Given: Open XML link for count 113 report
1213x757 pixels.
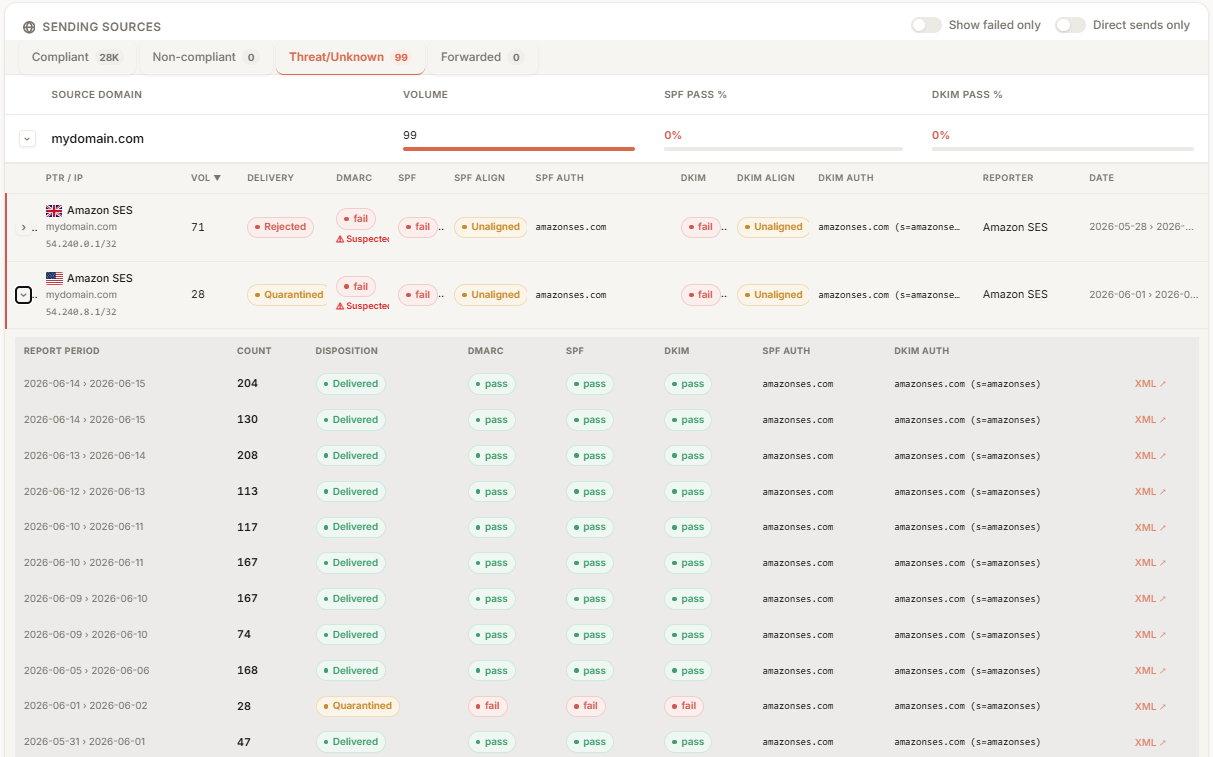Looking at the screenshot, I should [x=1150, y=492].
